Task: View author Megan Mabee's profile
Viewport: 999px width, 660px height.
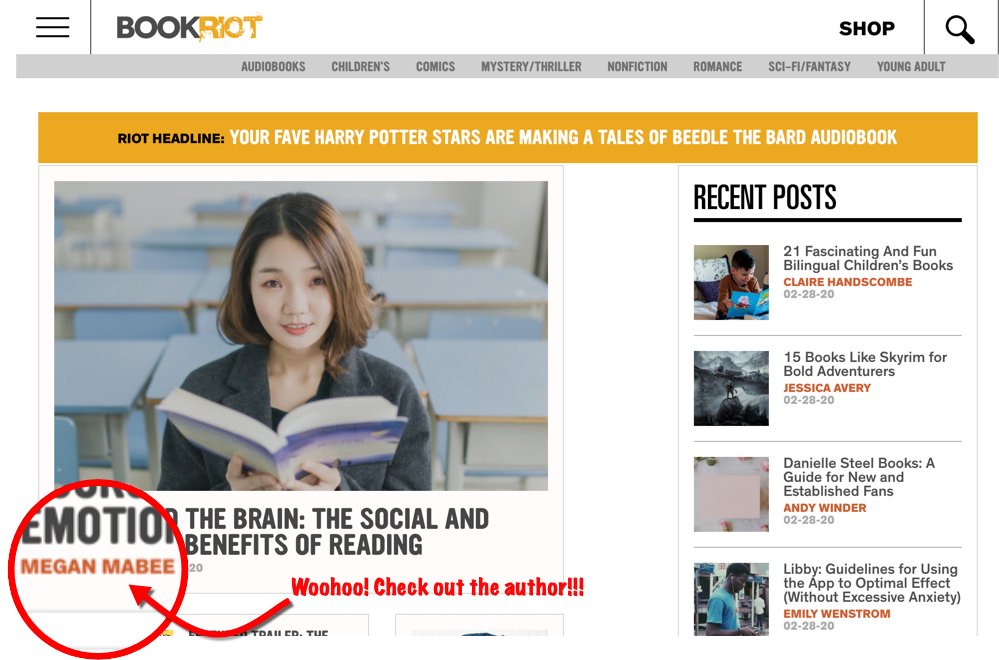Action: [x=100, y=565]
